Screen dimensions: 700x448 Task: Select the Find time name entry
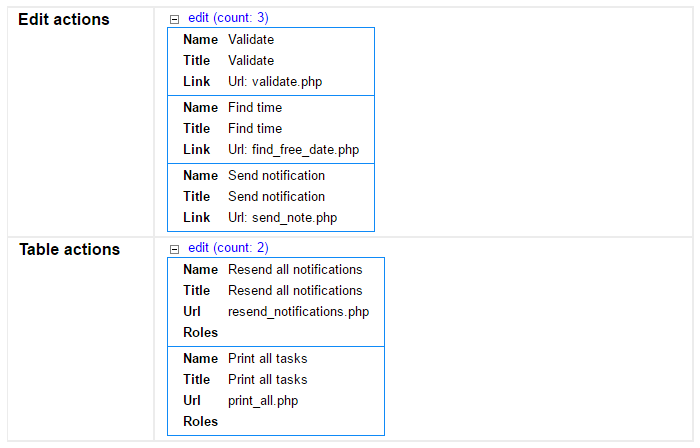(x=255, y=108)
